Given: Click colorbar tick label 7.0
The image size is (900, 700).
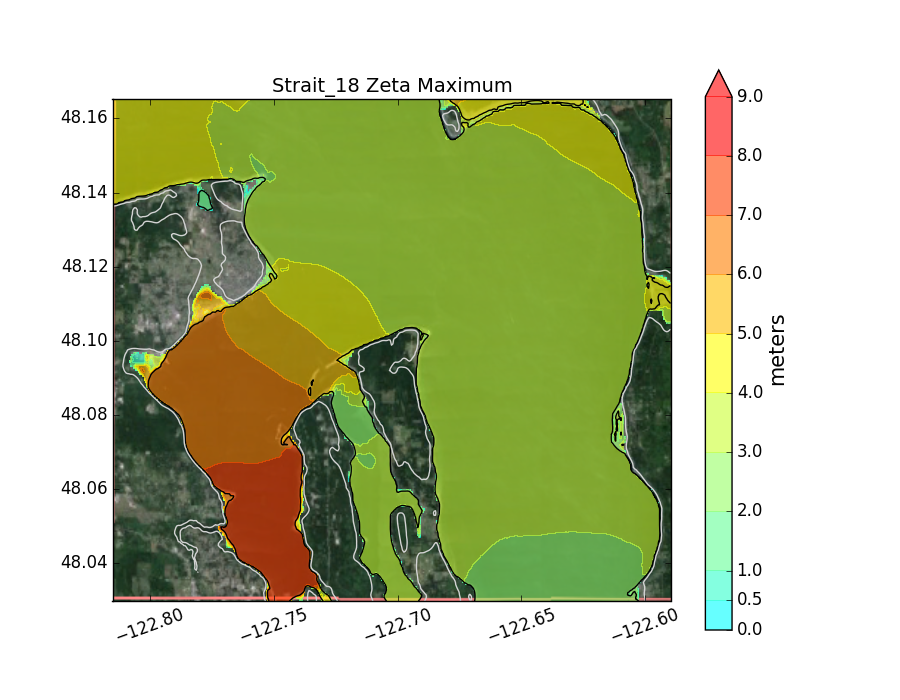Looking at the screenshot, I should (x=750, y=214).
